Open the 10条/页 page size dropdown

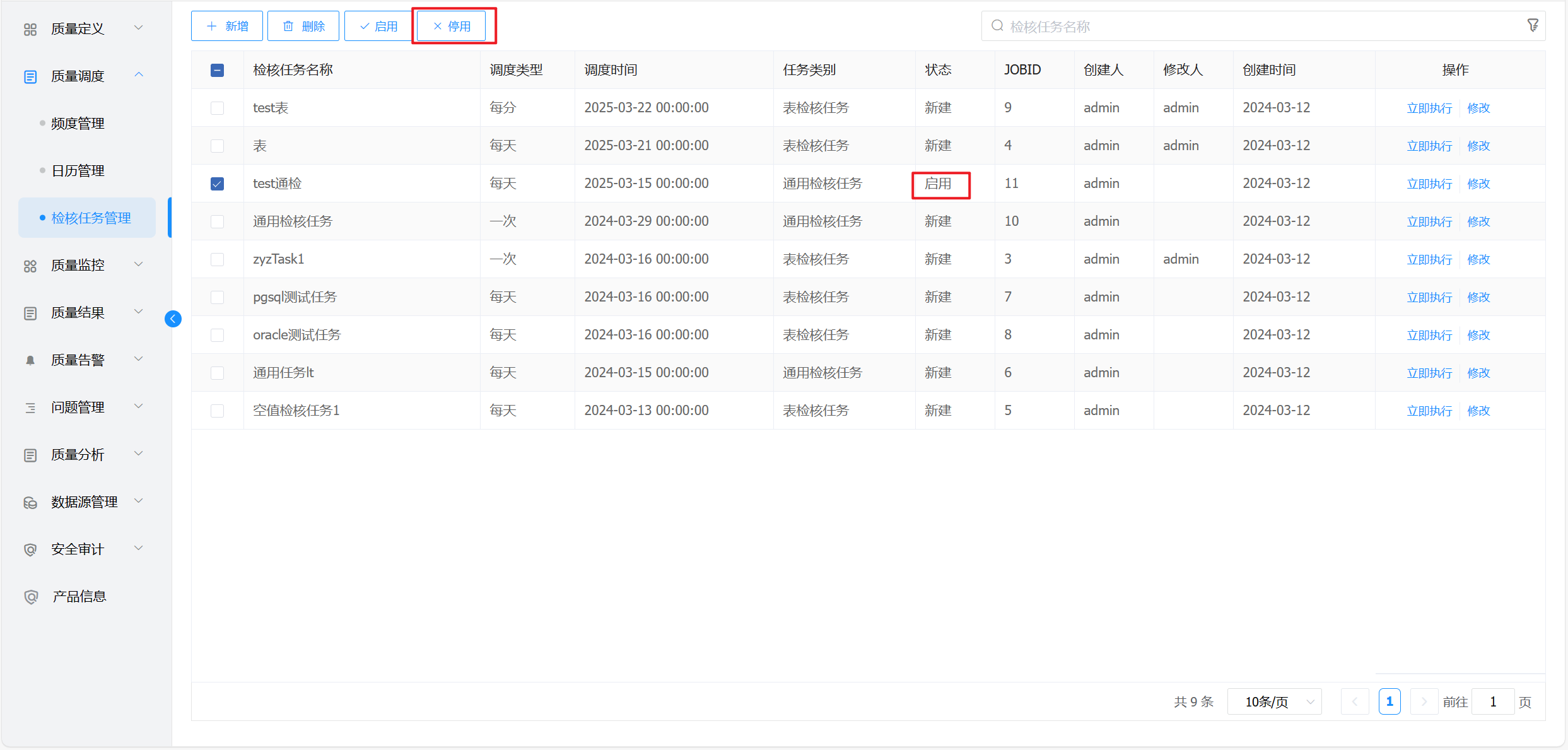tap(1274, 701)
